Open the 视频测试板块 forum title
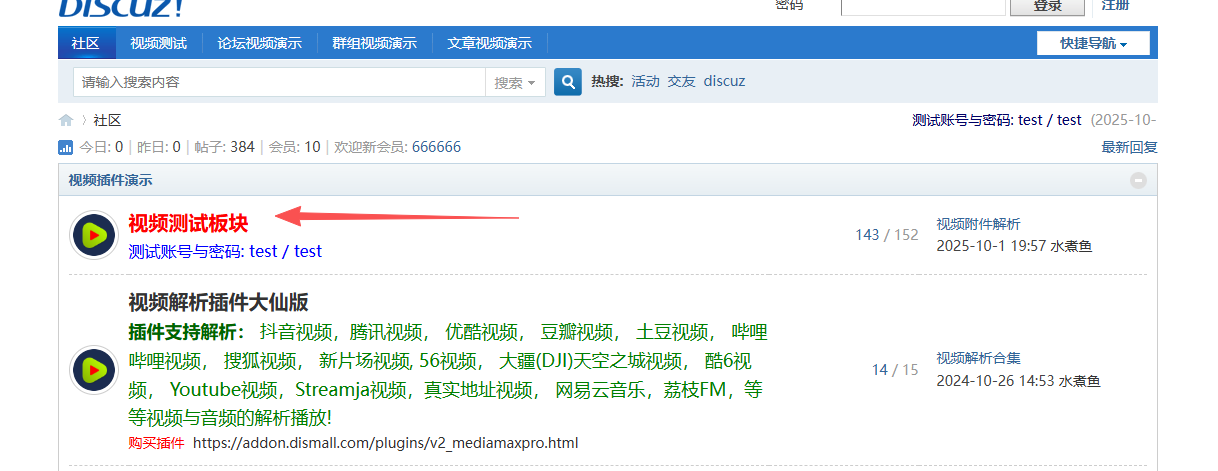Image resolution: width=1218 pixels, height=471 pixels. (x=188, y=223)
